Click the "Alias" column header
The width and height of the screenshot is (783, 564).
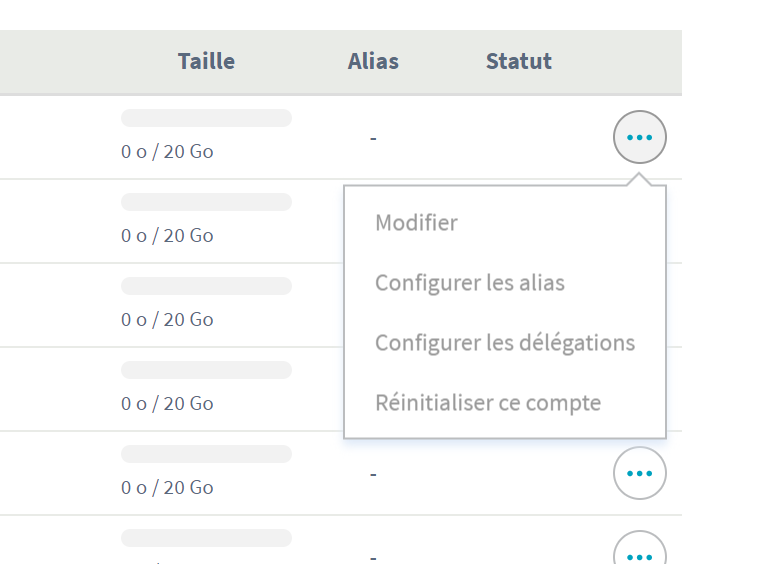click(373, 61)
